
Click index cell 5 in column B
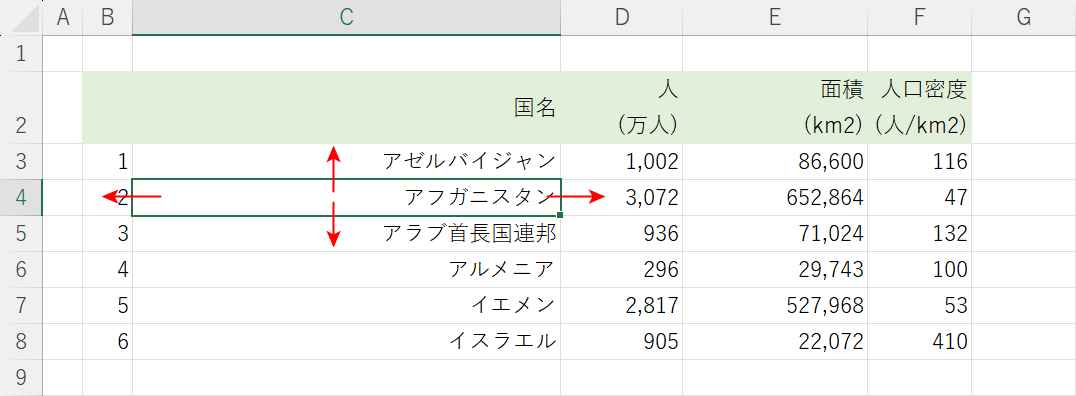(x=107, y=305)
